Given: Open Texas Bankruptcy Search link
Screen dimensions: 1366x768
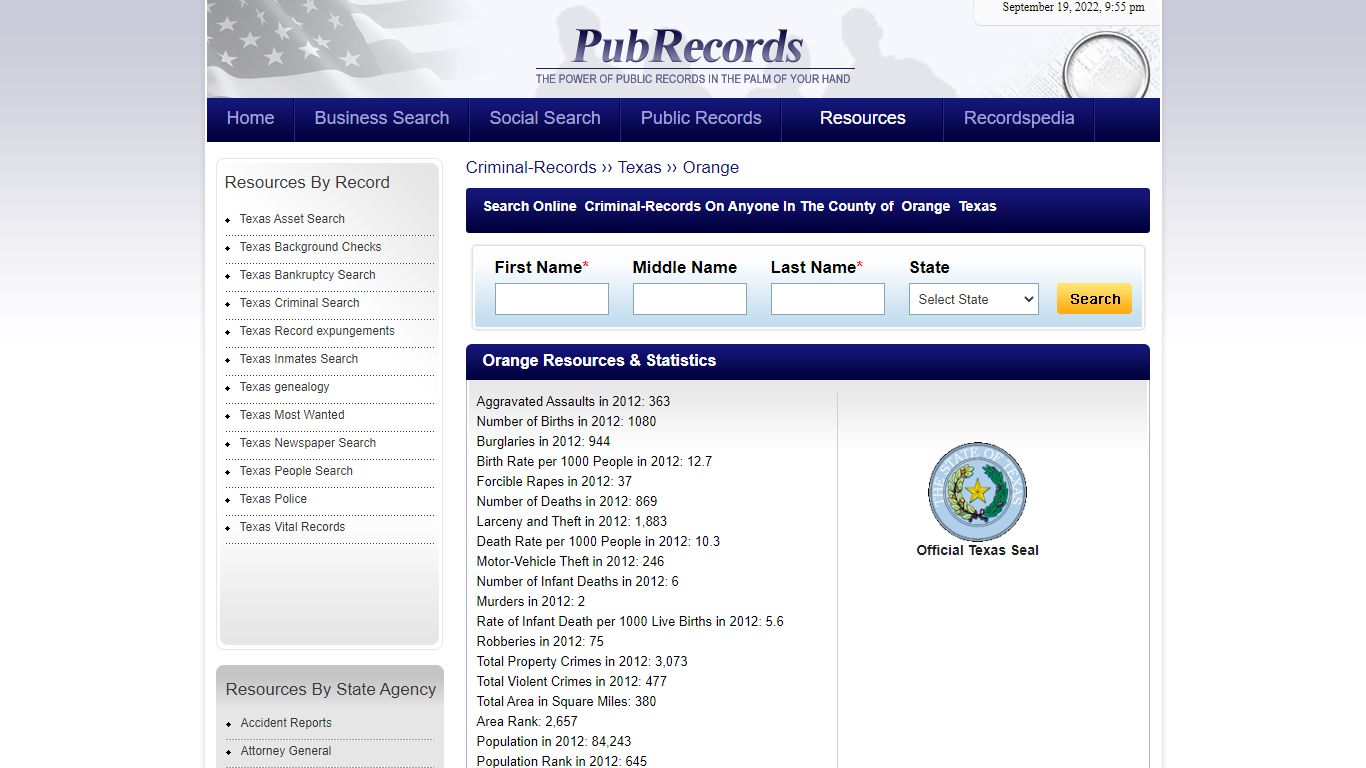Looking at the screenshot, I should coord(307,275).
